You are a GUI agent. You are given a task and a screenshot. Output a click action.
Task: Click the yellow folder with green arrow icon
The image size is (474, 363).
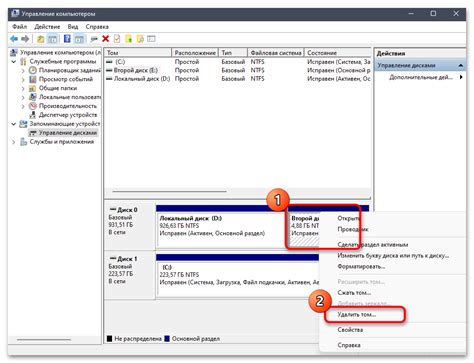[128, 39]
